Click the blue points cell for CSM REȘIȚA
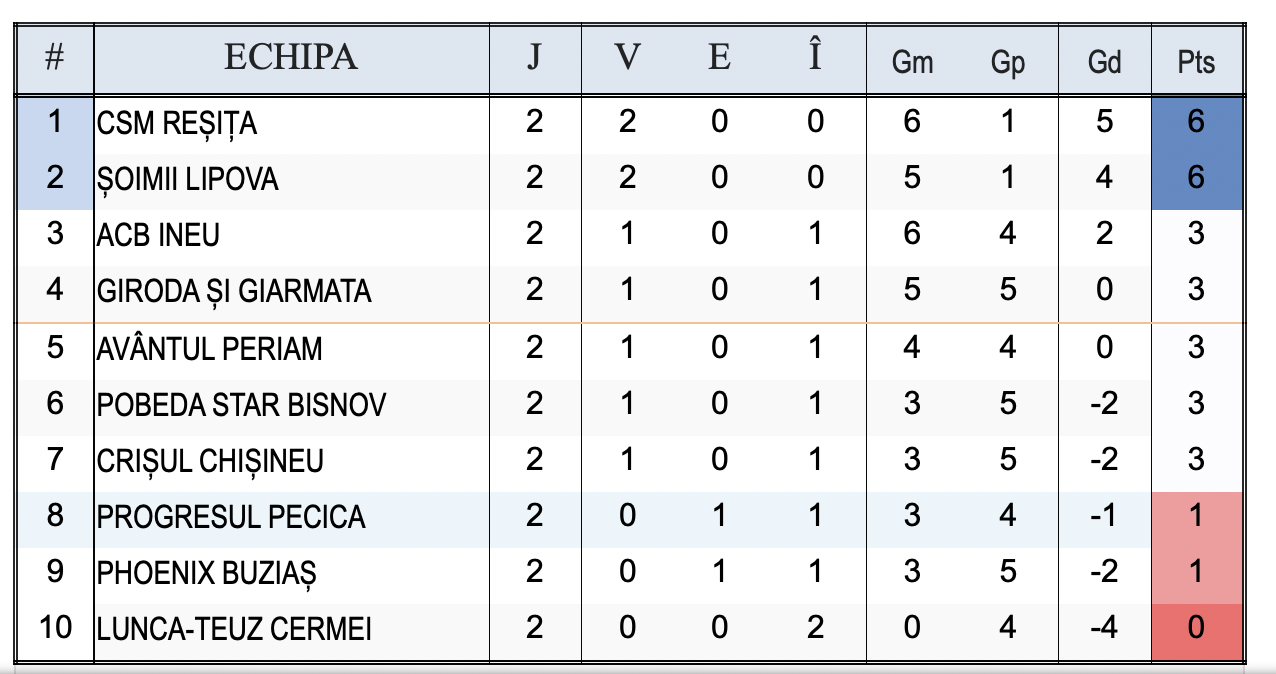 1196,123
